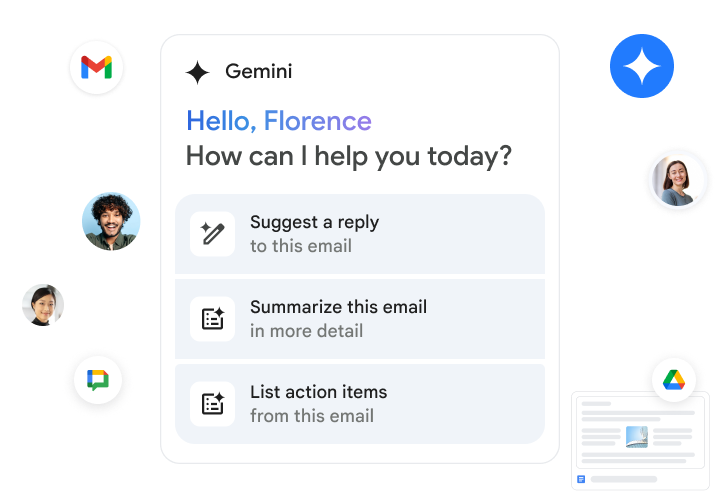Choose the "Summarize this email" suggestion text
720x500 pixels.
[x=338, y=307]
